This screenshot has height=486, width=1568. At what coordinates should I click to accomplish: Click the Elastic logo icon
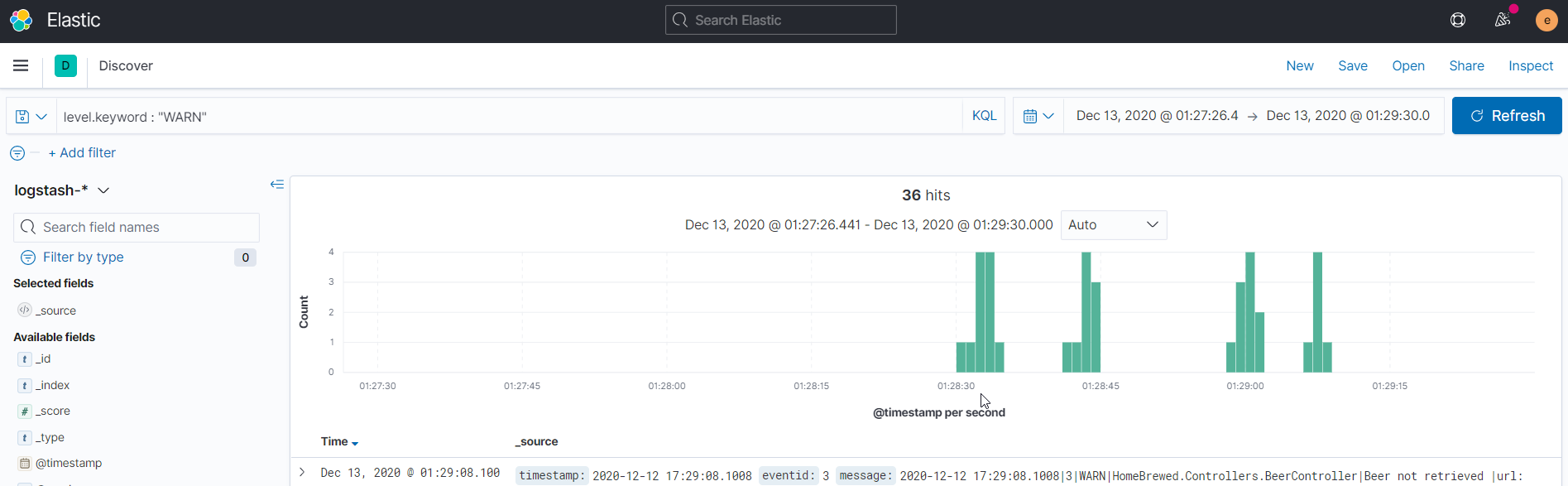tap(21, 20)
